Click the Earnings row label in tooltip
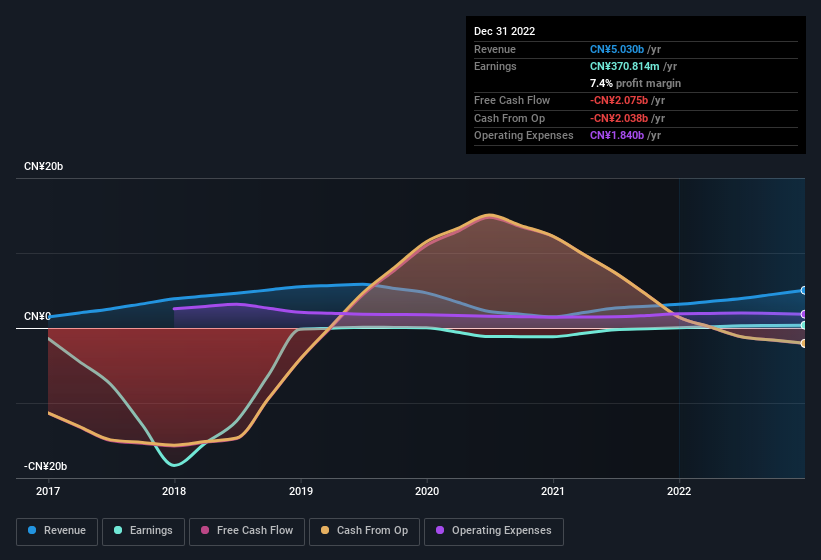The width and height of the screenshot is (821, 560). point(495,66)
